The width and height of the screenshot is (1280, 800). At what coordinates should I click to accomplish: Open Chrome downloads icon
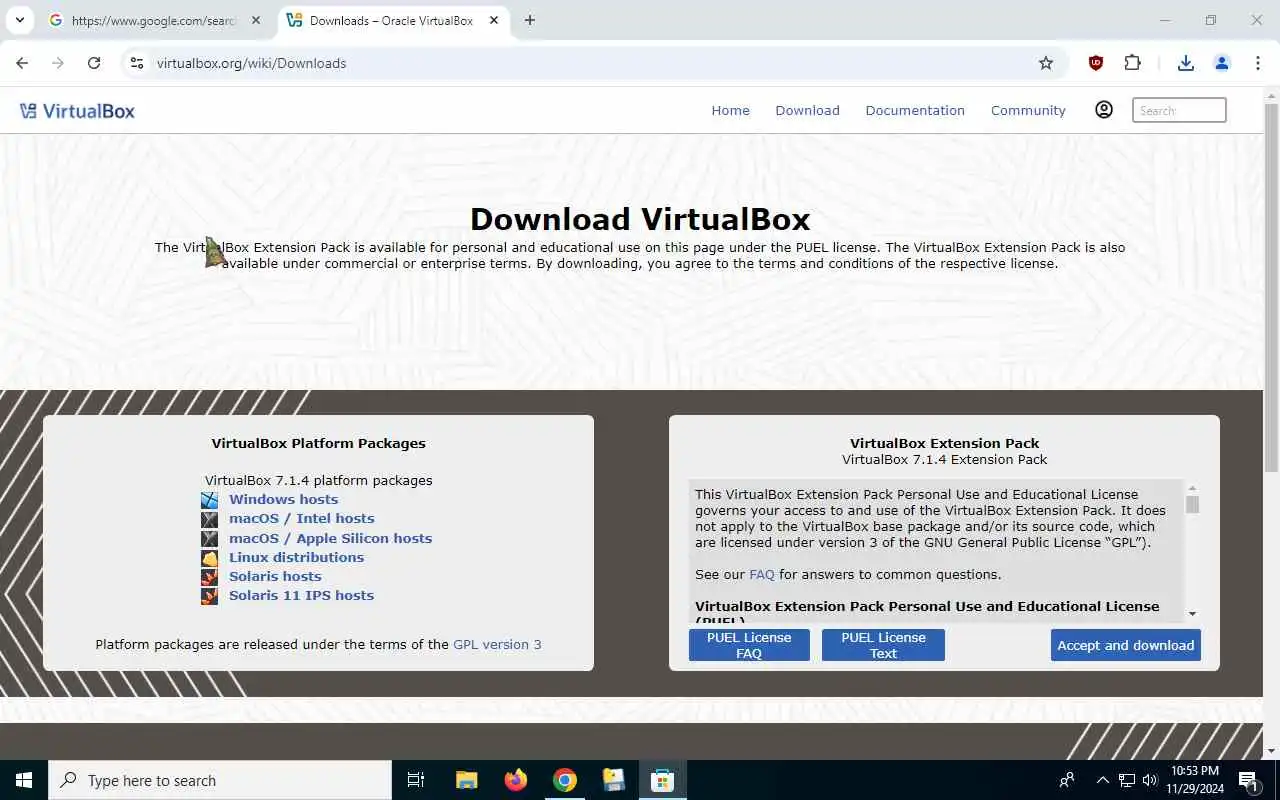[x=1185, y=63]
